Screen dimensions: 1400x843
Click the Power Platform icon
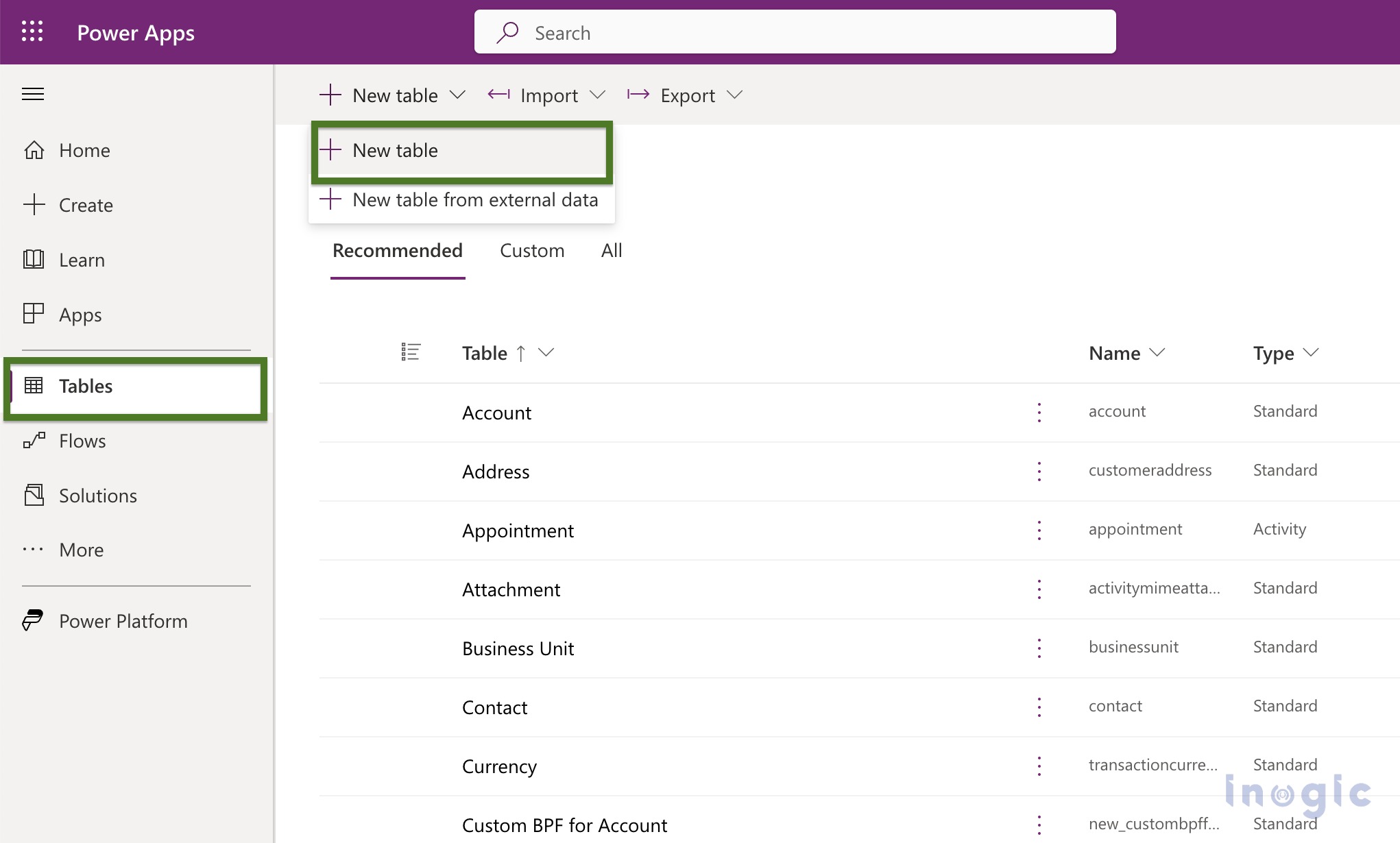pyautogui.click(x=32, y=620)
